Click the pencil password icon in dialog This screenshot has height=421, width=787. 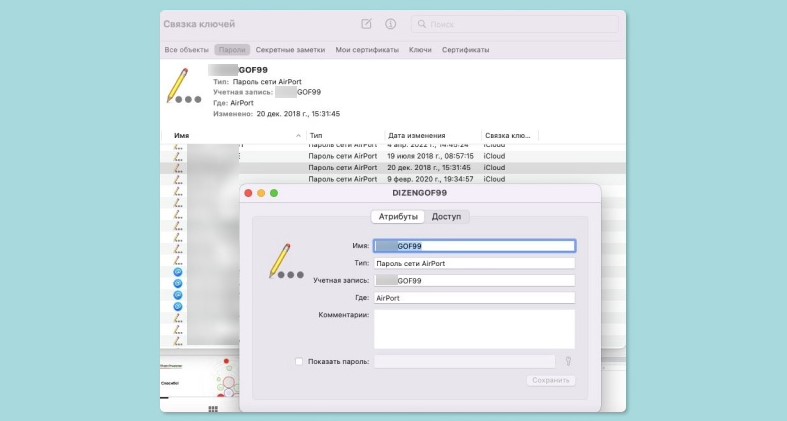286,261
